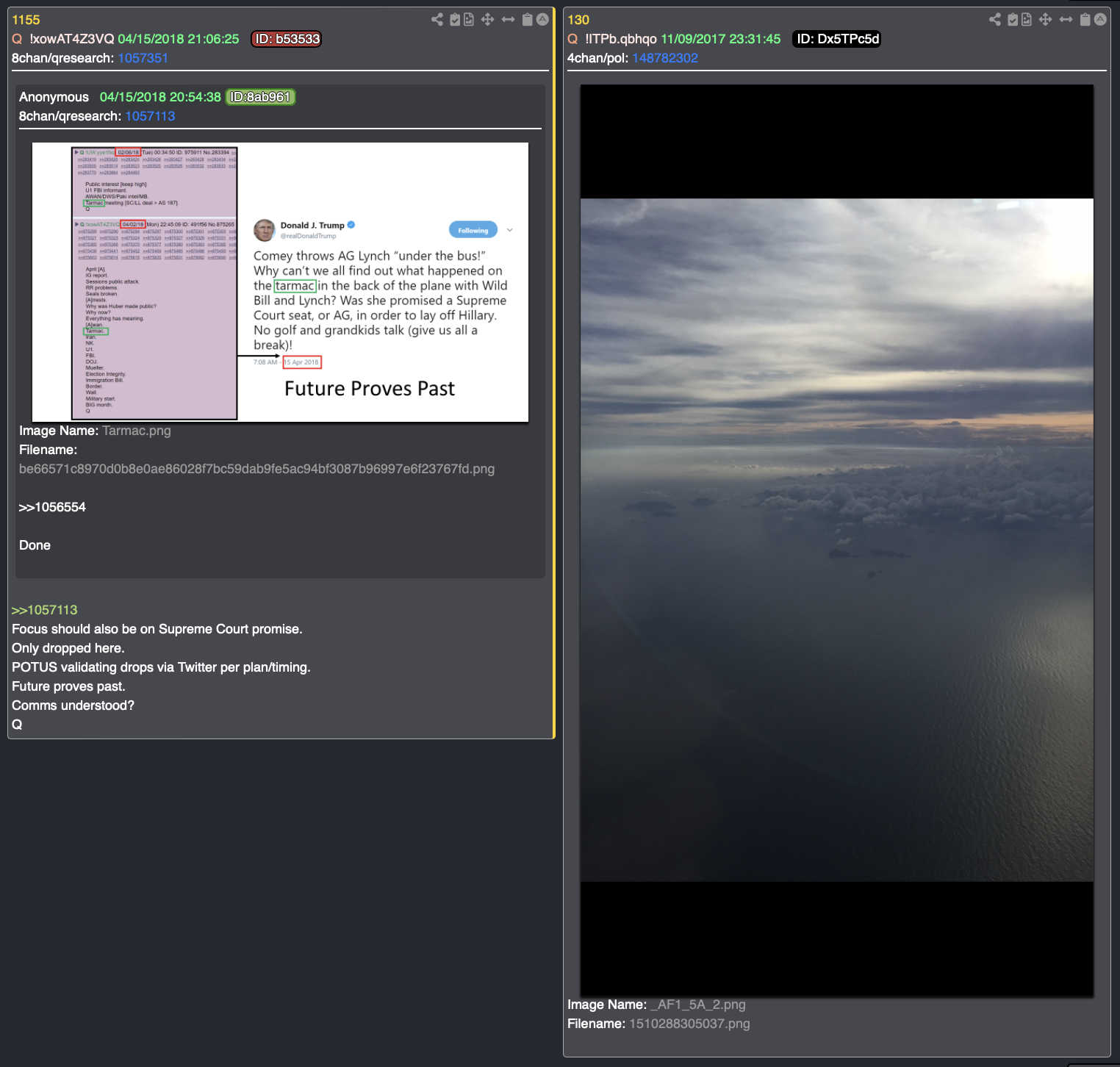Follow the 8chan link 1057351

click(x=143, y=58)
